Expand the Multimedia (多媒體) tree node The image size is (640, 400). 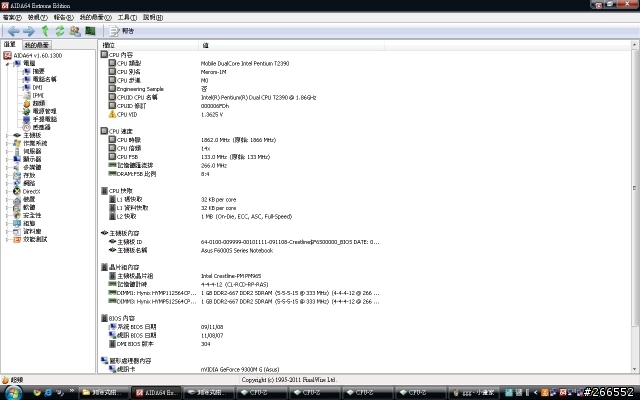pos(7,167)
